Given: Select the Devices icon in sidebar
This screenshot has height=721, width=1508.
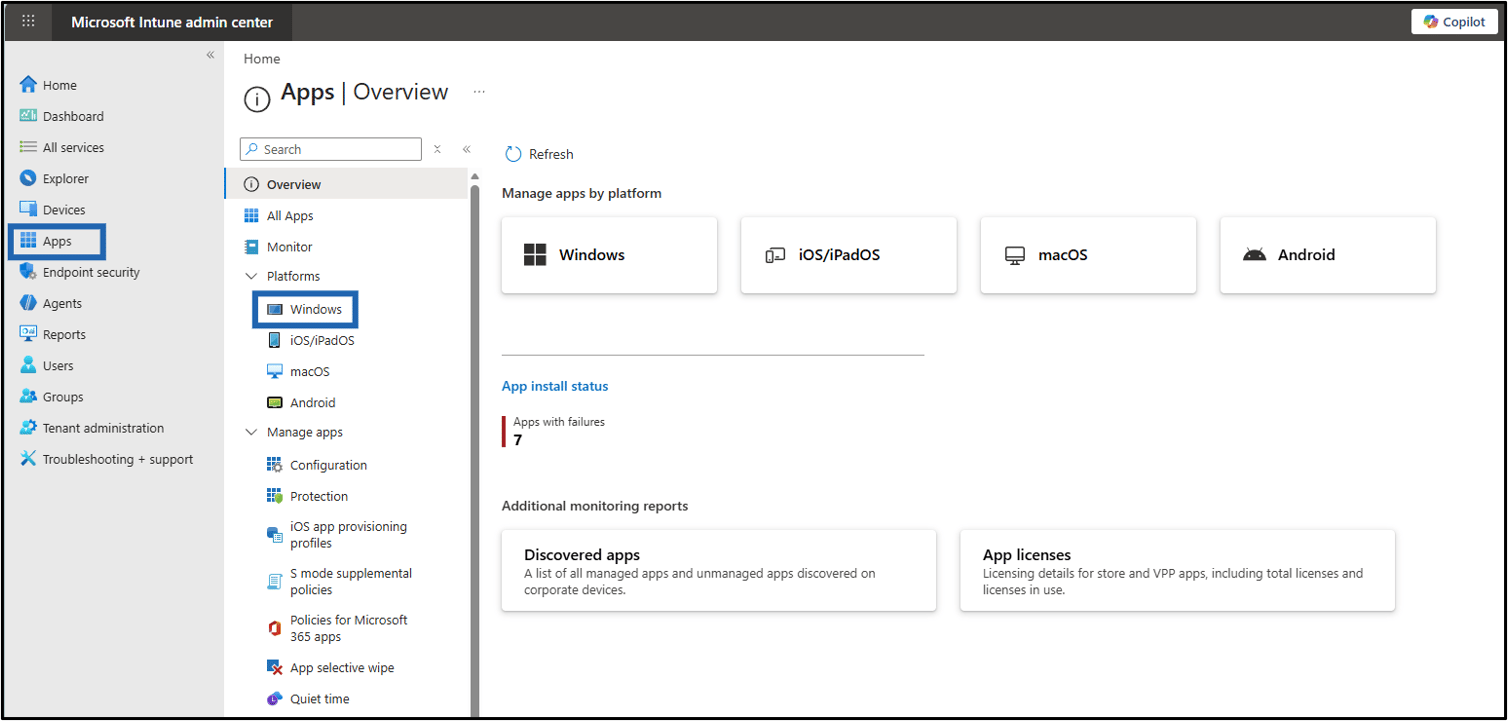Looking at the screenshot, I should (x=28, y=209).
